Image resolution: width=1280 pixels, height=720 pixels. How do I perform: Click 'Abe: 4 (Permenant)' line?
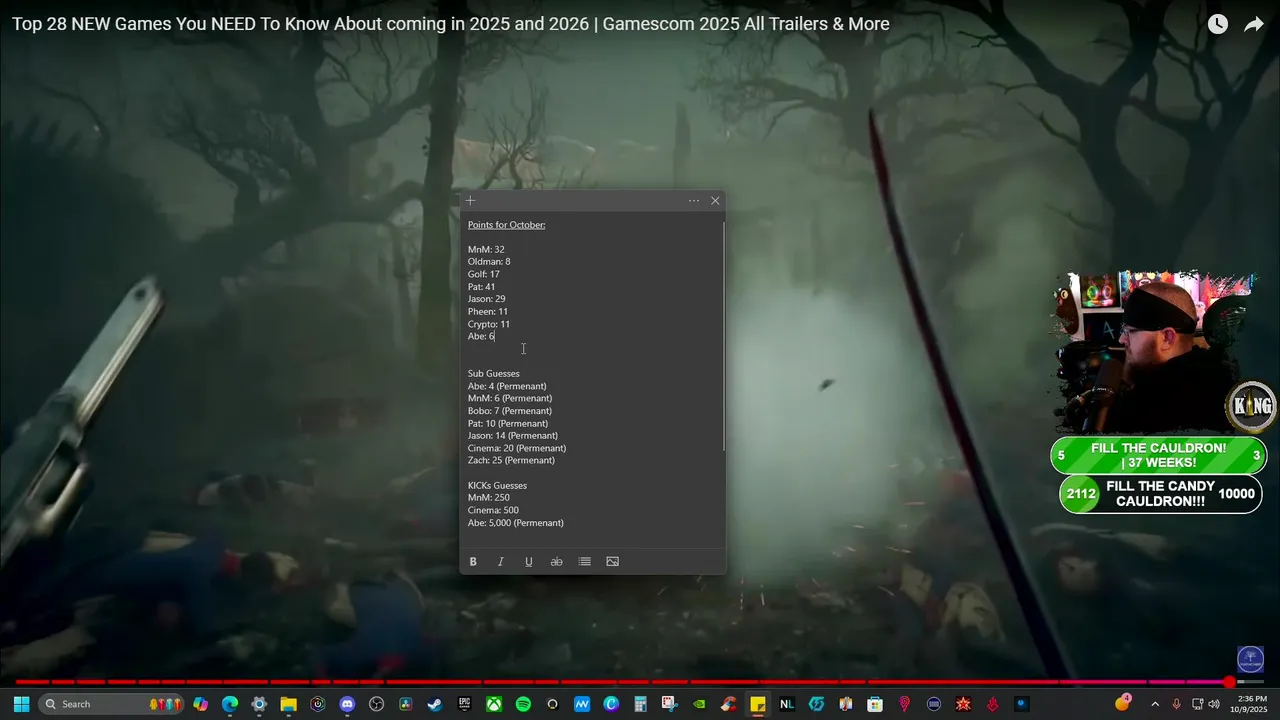point(507,386)
